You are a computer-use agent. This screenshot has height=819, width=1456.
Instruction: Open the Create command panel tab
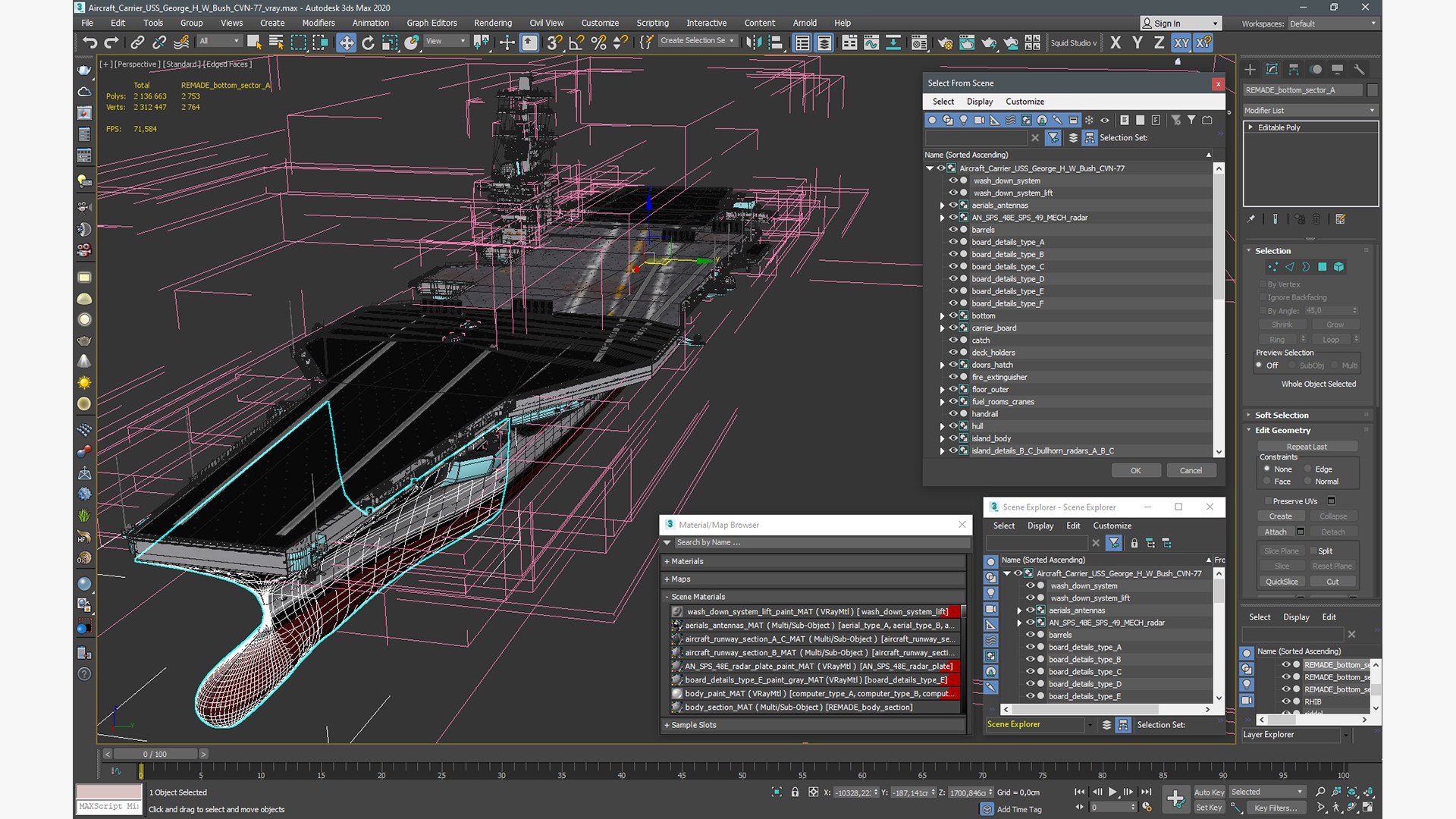point(1250,69)
